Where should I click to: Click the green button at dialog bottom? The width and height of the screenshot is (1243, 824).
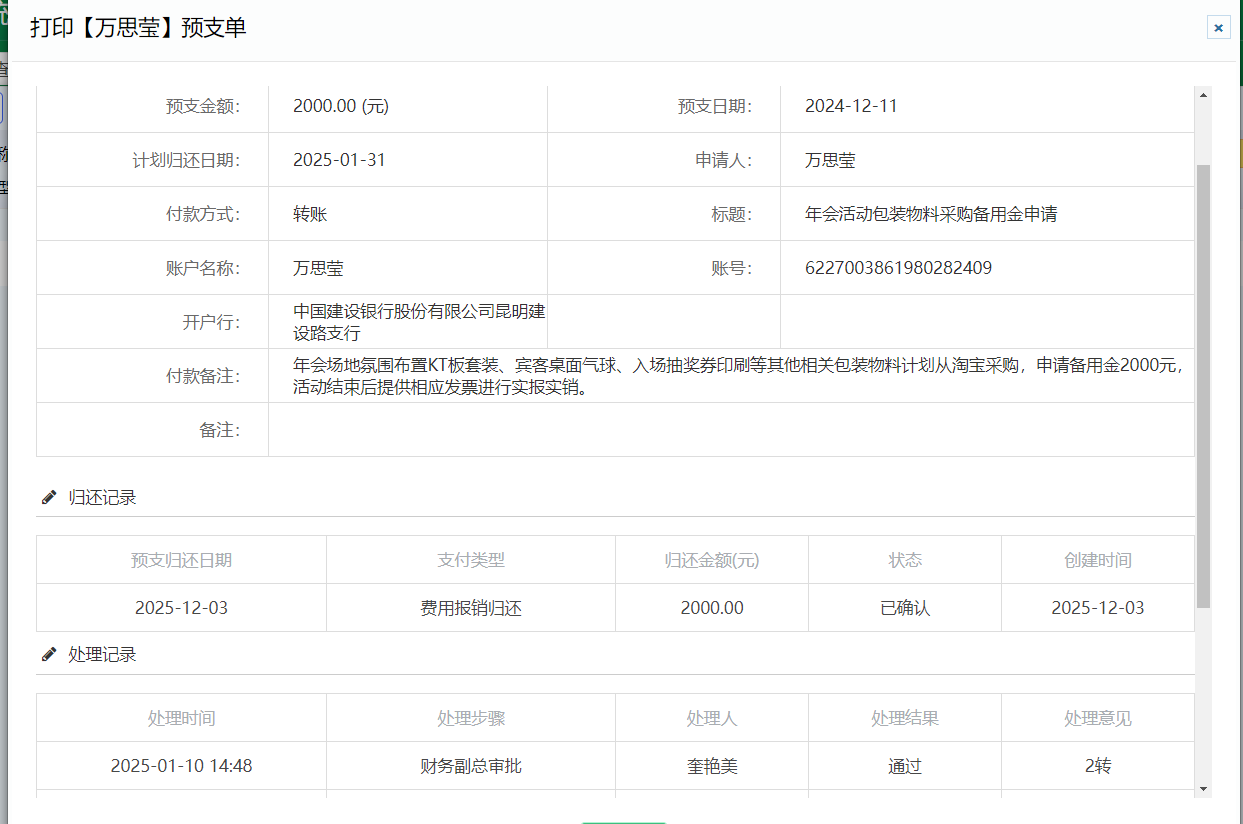point(624,821)
